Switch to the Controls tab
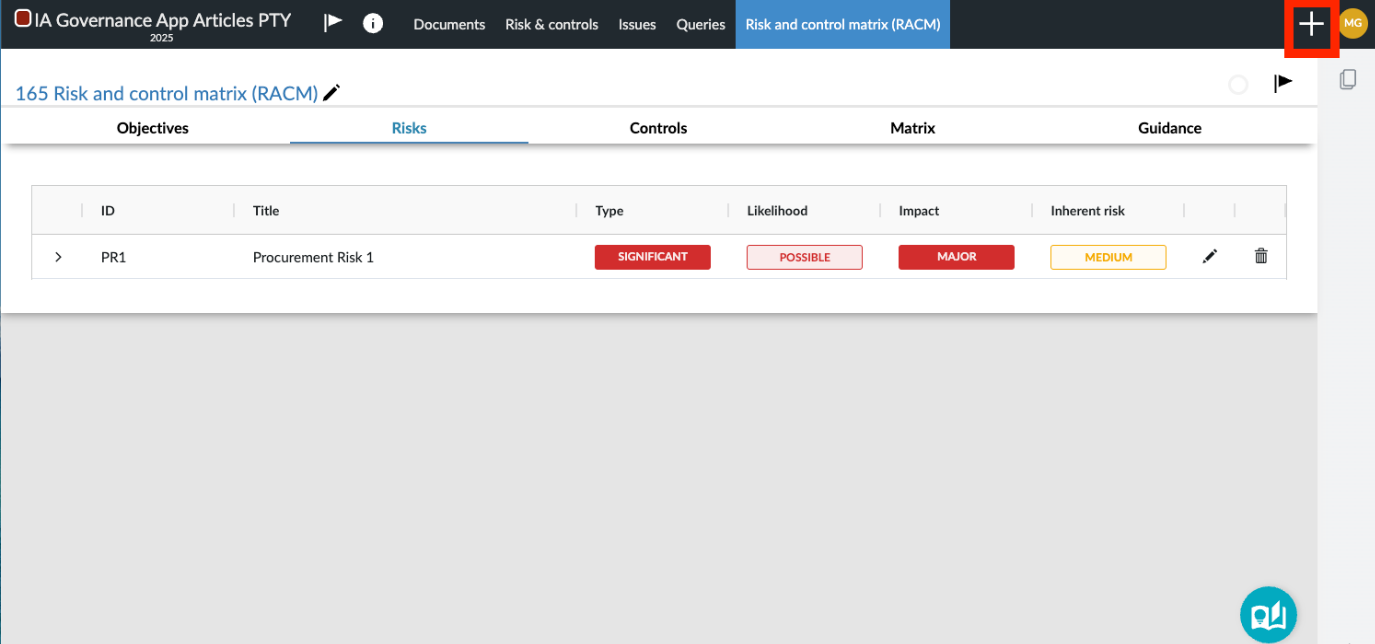The width and height of the screenshot is (1375, 644). 658,128
